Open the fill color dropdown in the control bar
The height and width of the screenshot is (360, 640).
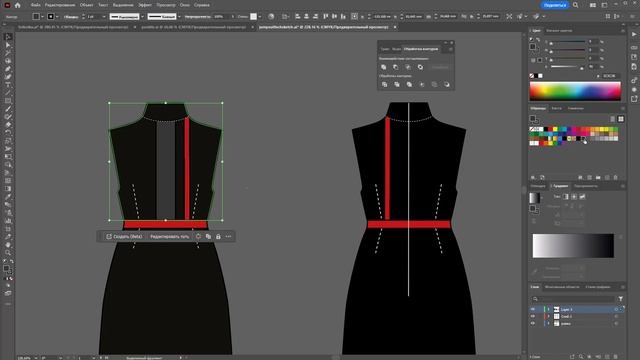pos(42,17)
